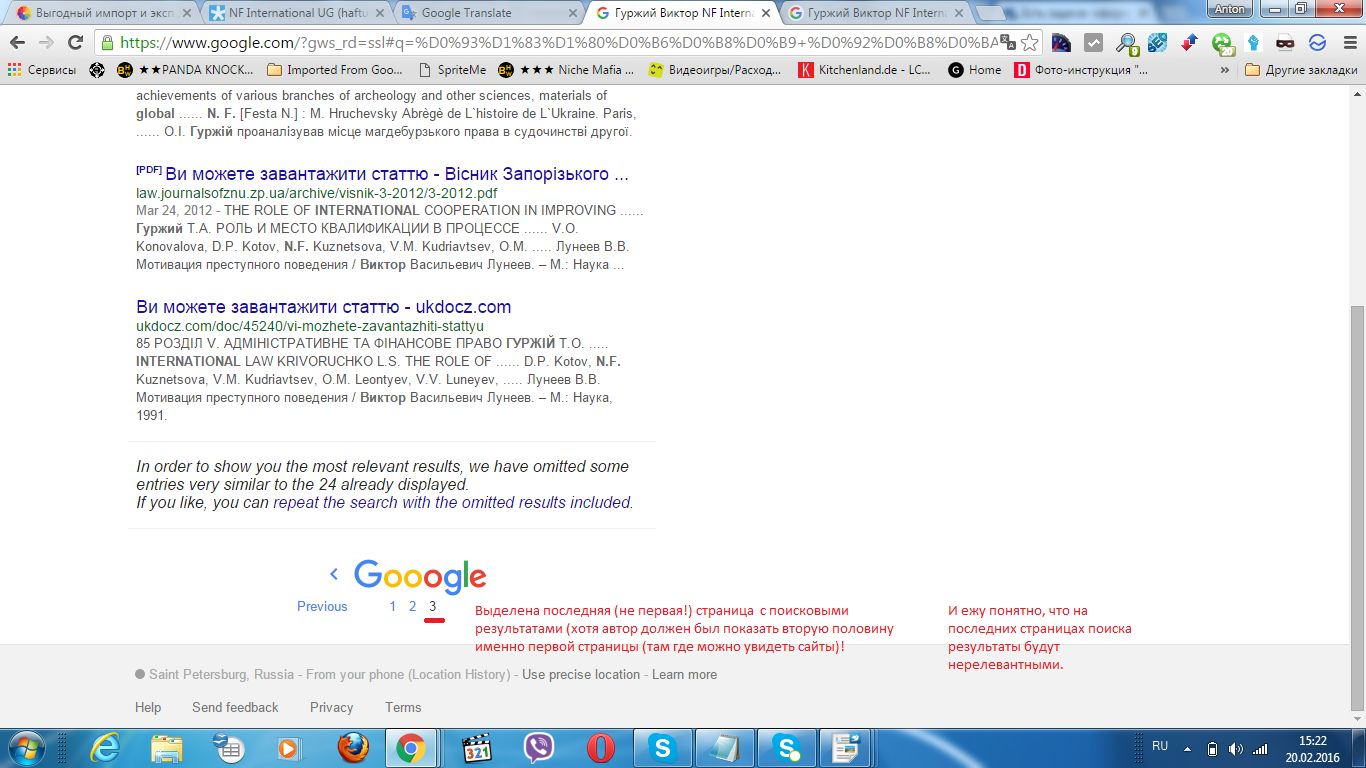This screenshot has height=768, width=1366.
Task: Go to the Previous results page
Action: (322, 606)
